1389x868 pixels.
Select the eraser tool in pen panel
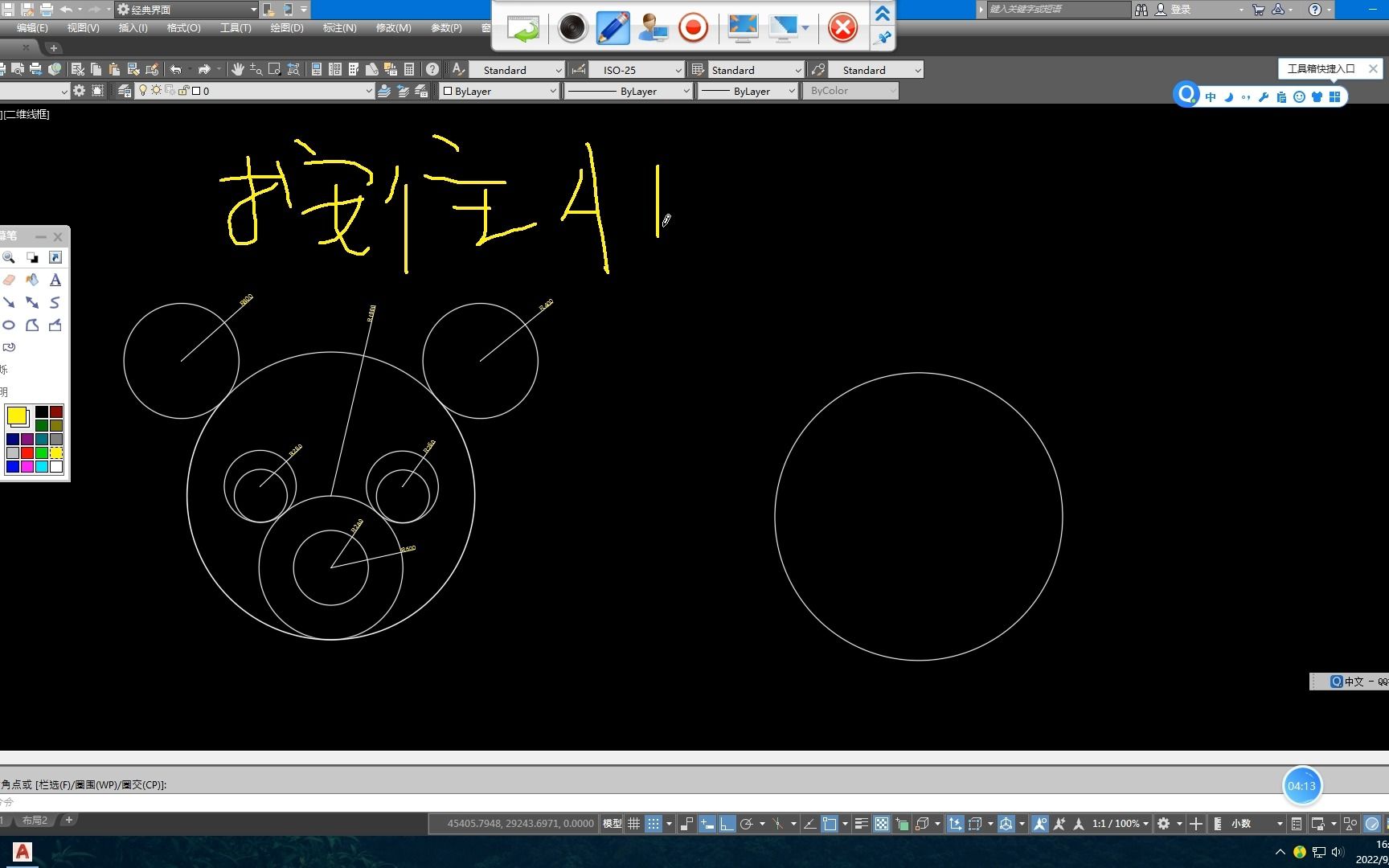click(x=9, y=280)
